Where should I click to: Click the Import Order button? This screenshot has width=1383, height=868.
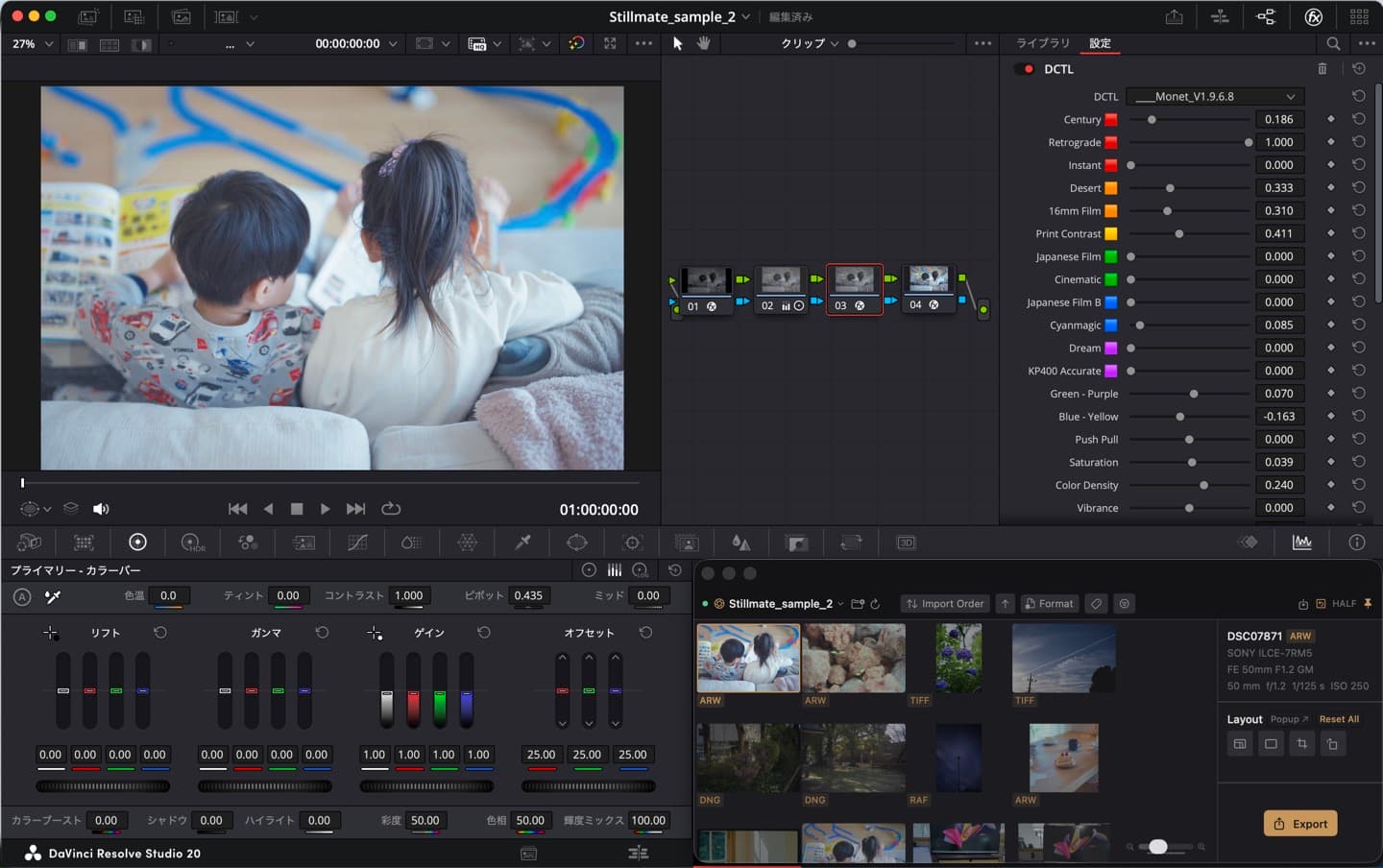point(944,603)
